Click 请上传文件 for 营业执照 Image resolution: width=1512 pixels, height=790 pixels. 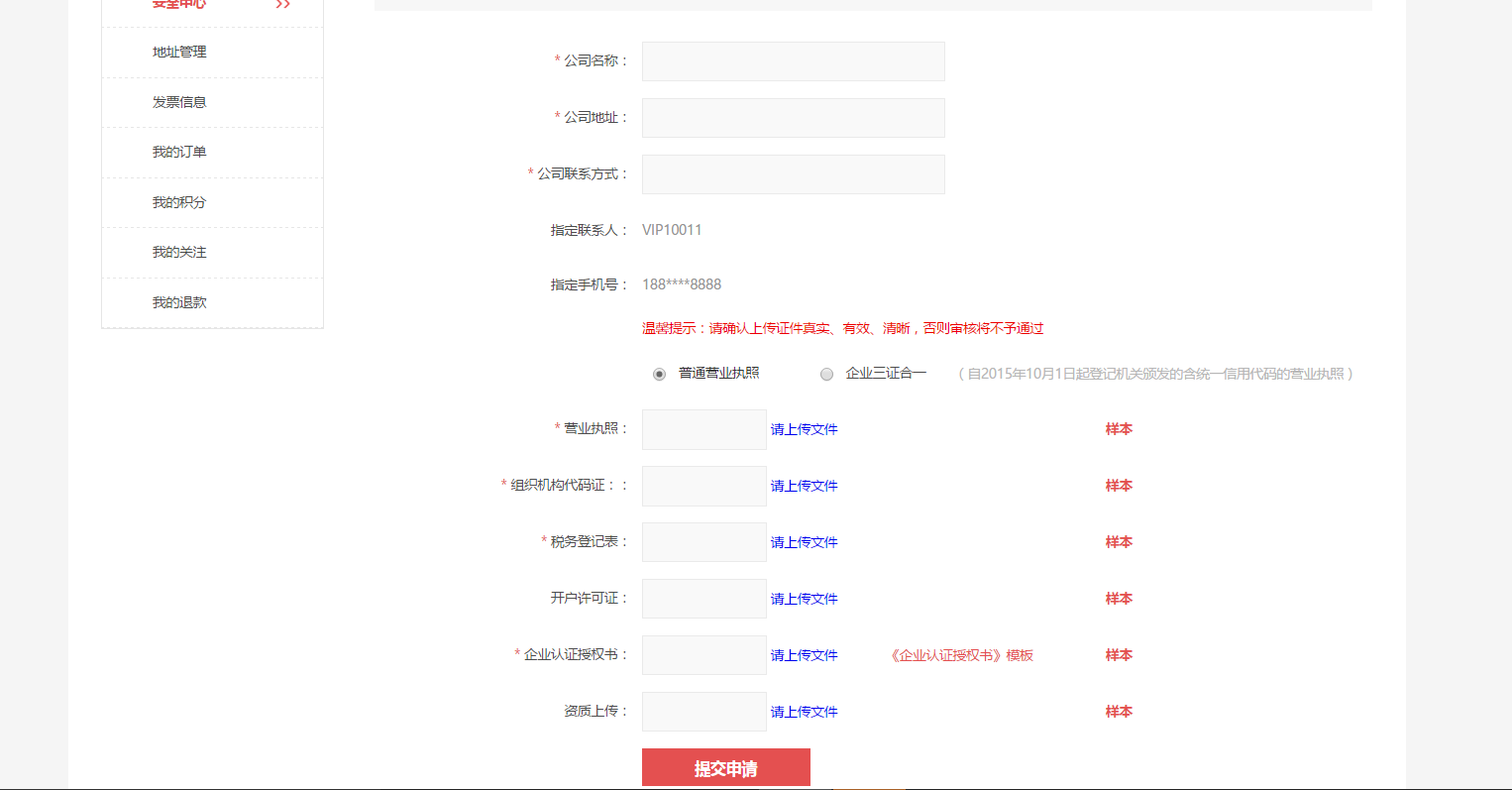[805, 429]
